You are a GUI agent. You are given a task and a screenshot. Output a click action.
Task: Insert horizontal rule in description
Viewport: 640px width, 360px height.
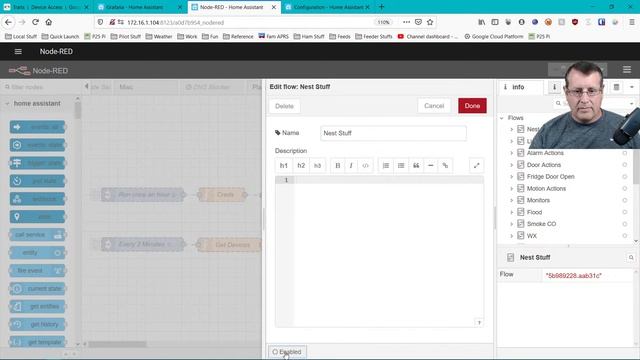[x=431, y=166]
